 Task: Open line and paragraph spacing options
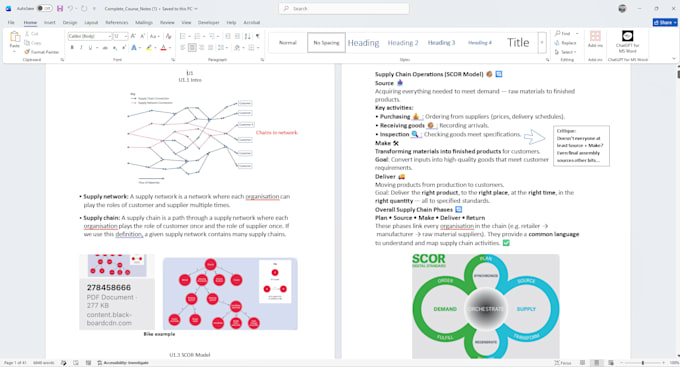(x=222, y=48)
